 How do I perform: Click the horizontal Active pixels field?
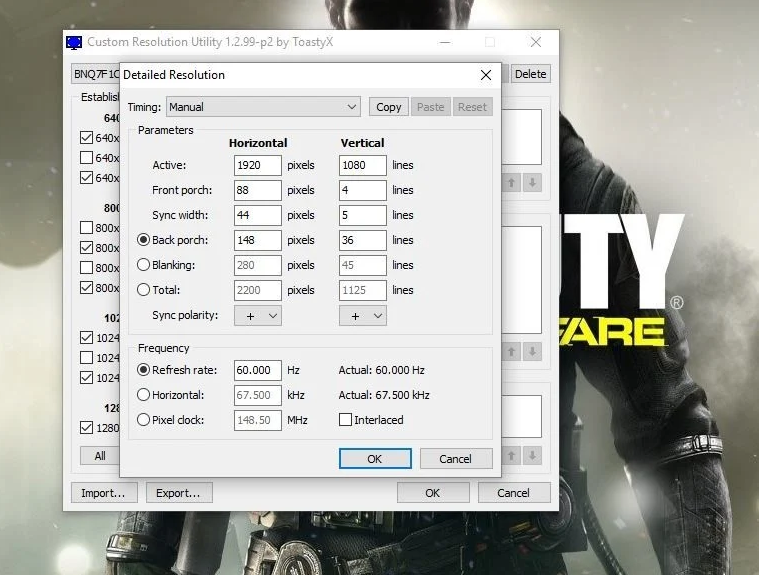pos(257,165)
